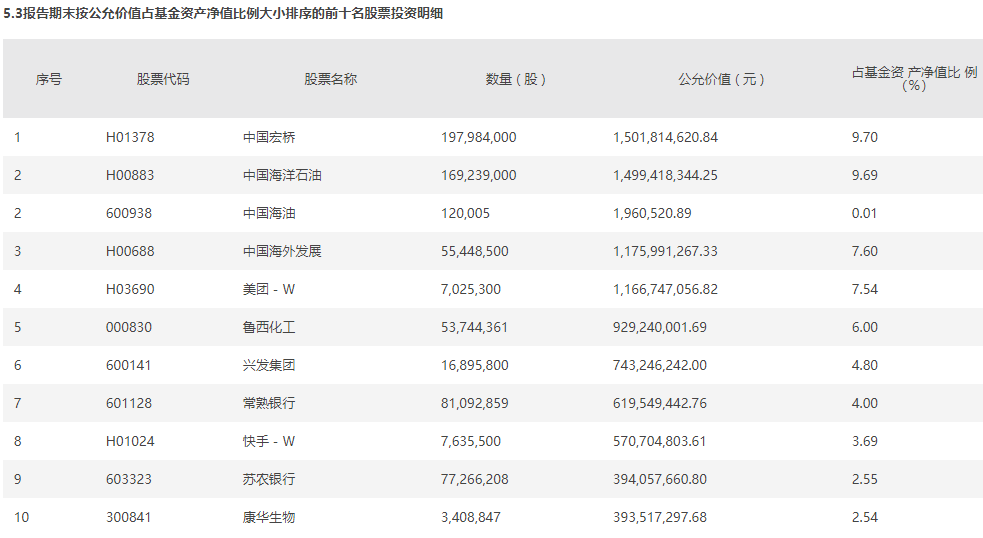
Task: Select quantity 53,744,361
Action: (x=474, y=327)
